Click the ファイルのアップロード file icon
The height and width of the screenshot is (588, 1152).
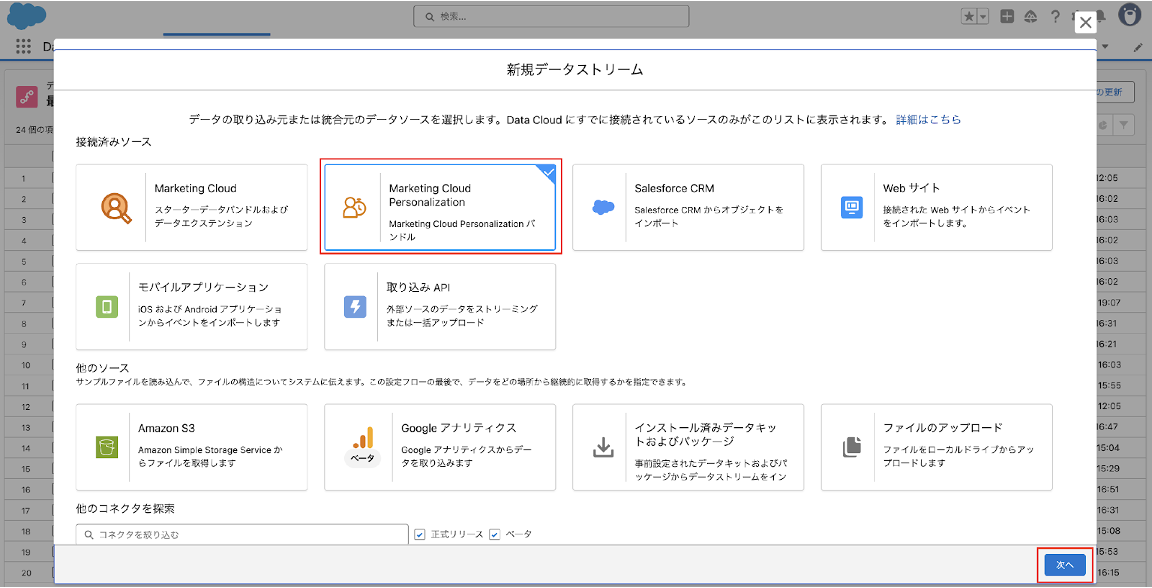pos(852,447)
